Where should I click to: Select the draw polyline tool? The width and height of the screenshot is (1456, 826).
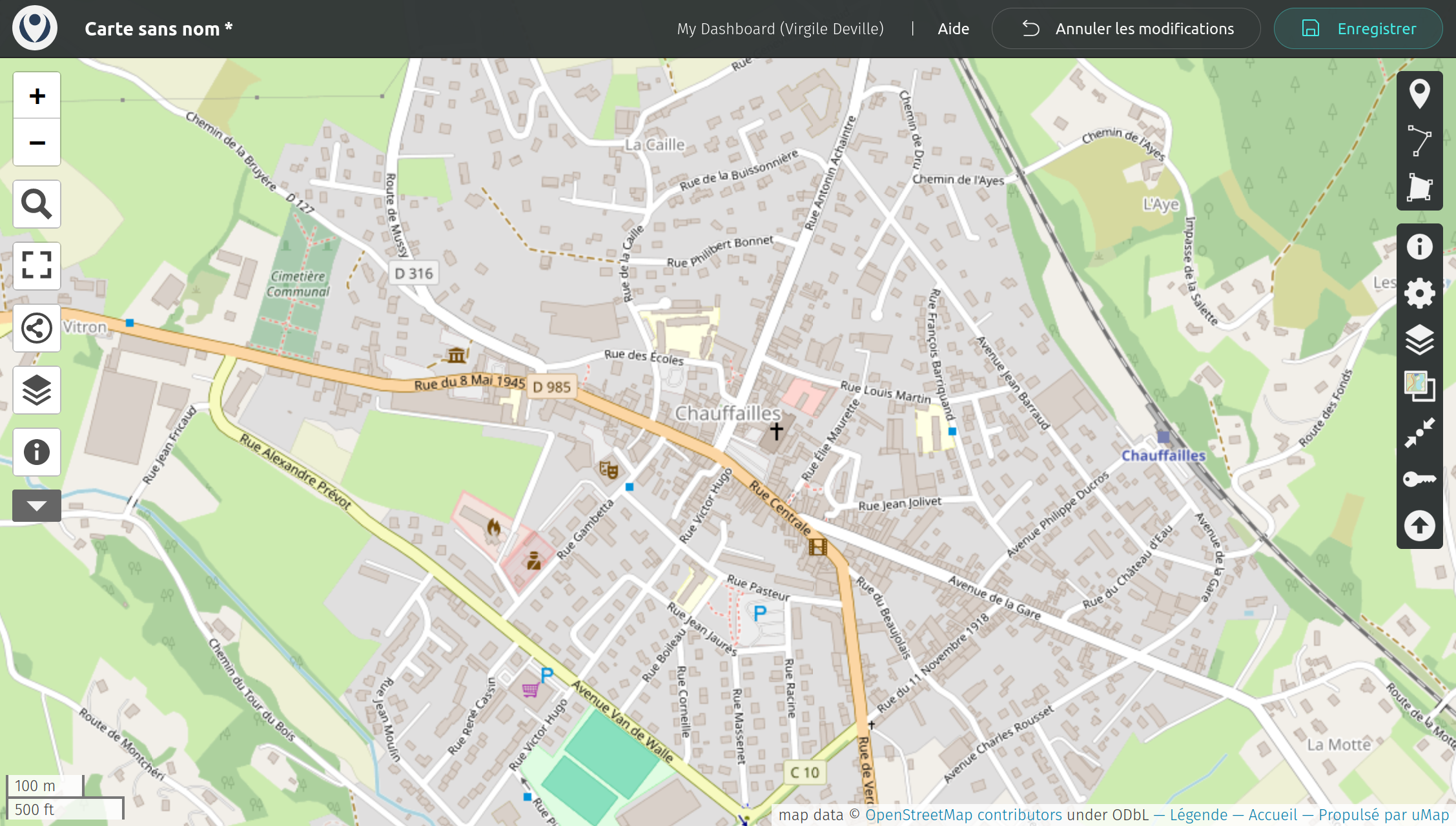[1419, 141]
